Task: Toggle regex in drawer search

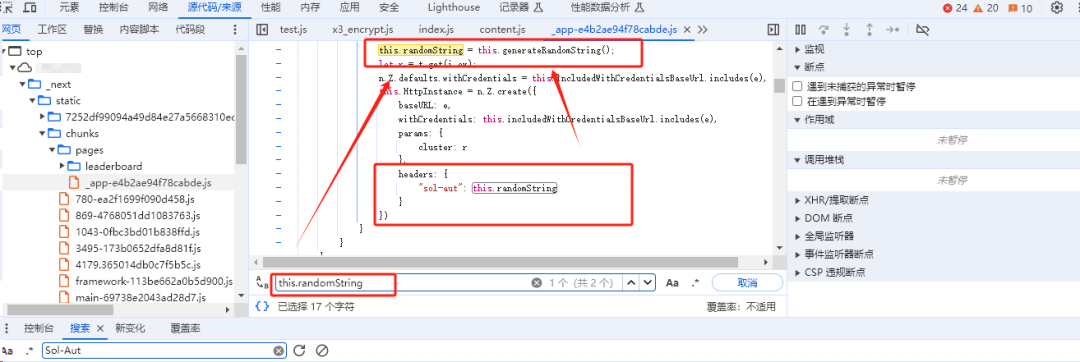Action: (29, 351)
